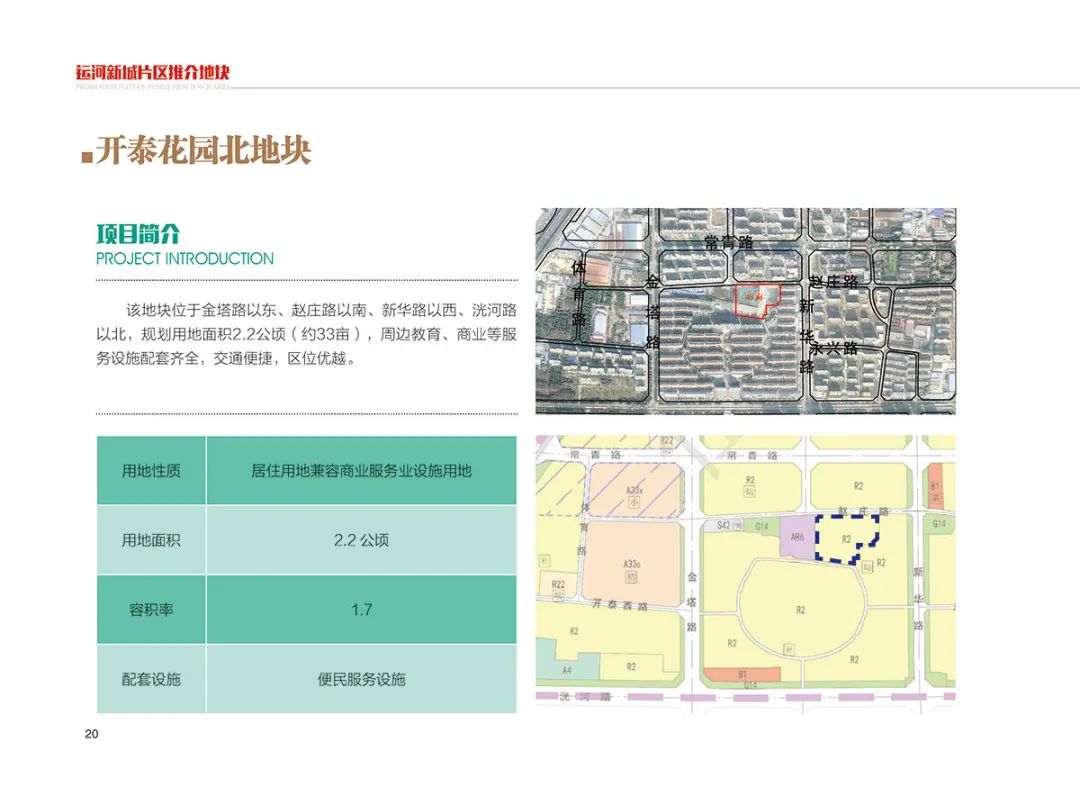Click the PROJECT INTRODUCTION subtitle tab
This screenshot has height=796, width=1080.
183,258
